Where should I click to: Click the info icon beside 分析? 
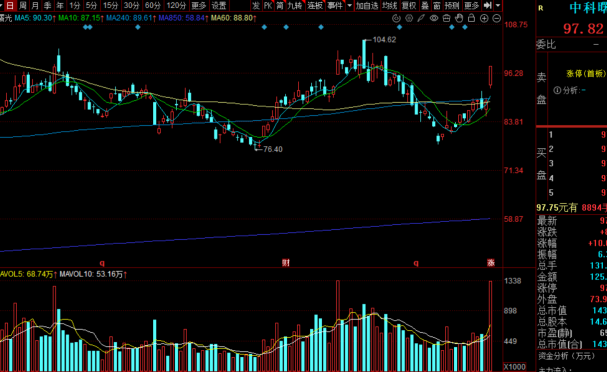557,90
